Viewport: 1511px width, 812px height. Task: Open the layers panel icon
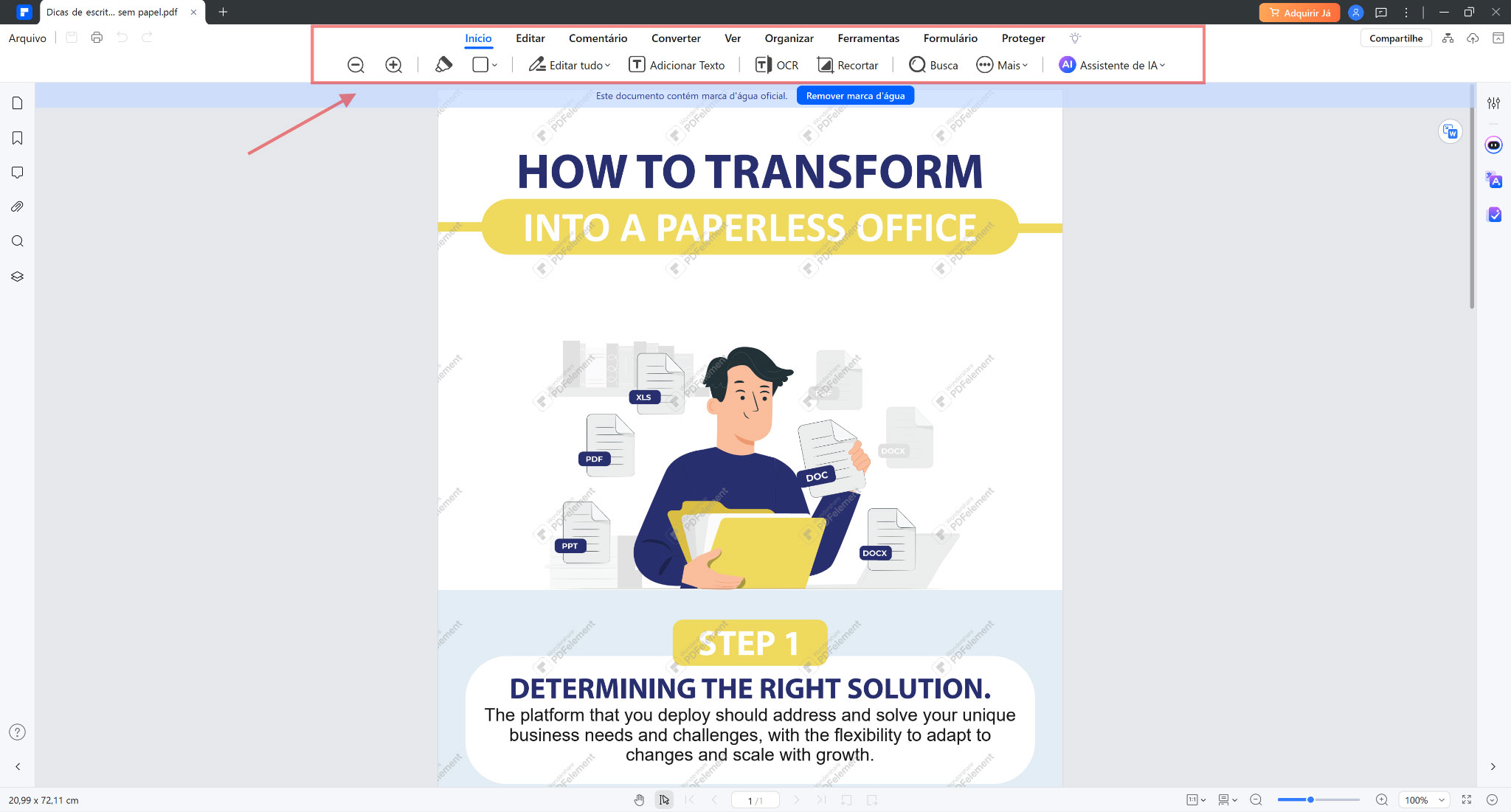(18, 277)
